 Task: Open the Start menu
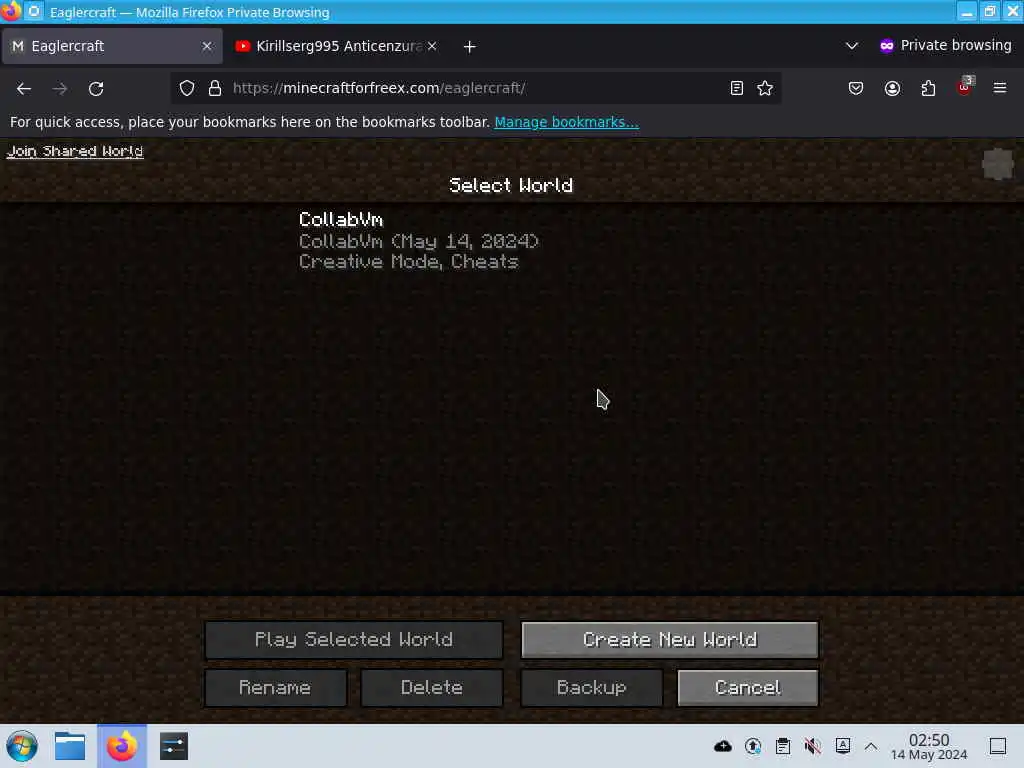22,746
